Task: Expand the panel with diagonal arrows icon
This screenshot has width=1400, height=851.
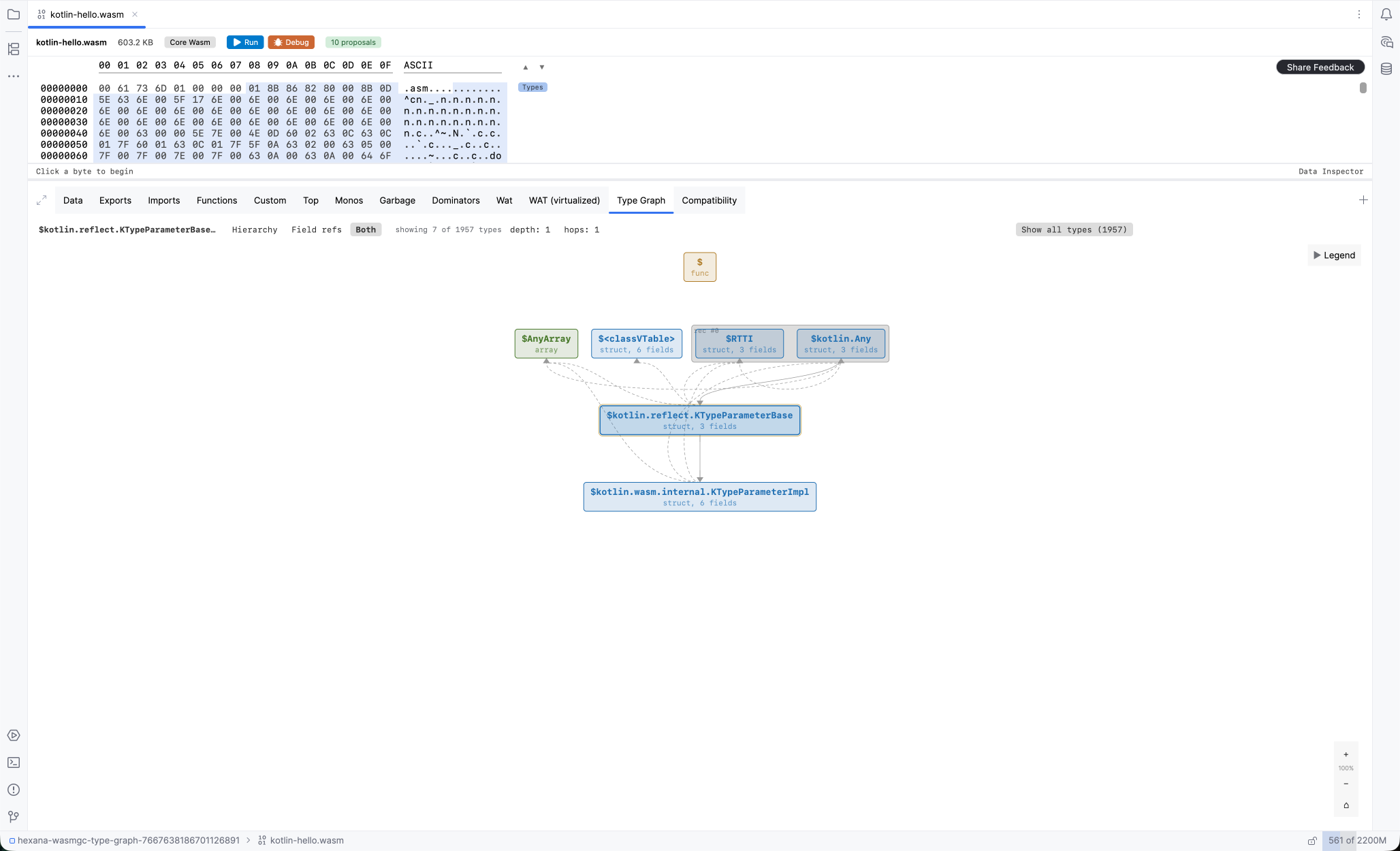Action: click(42, 200)
